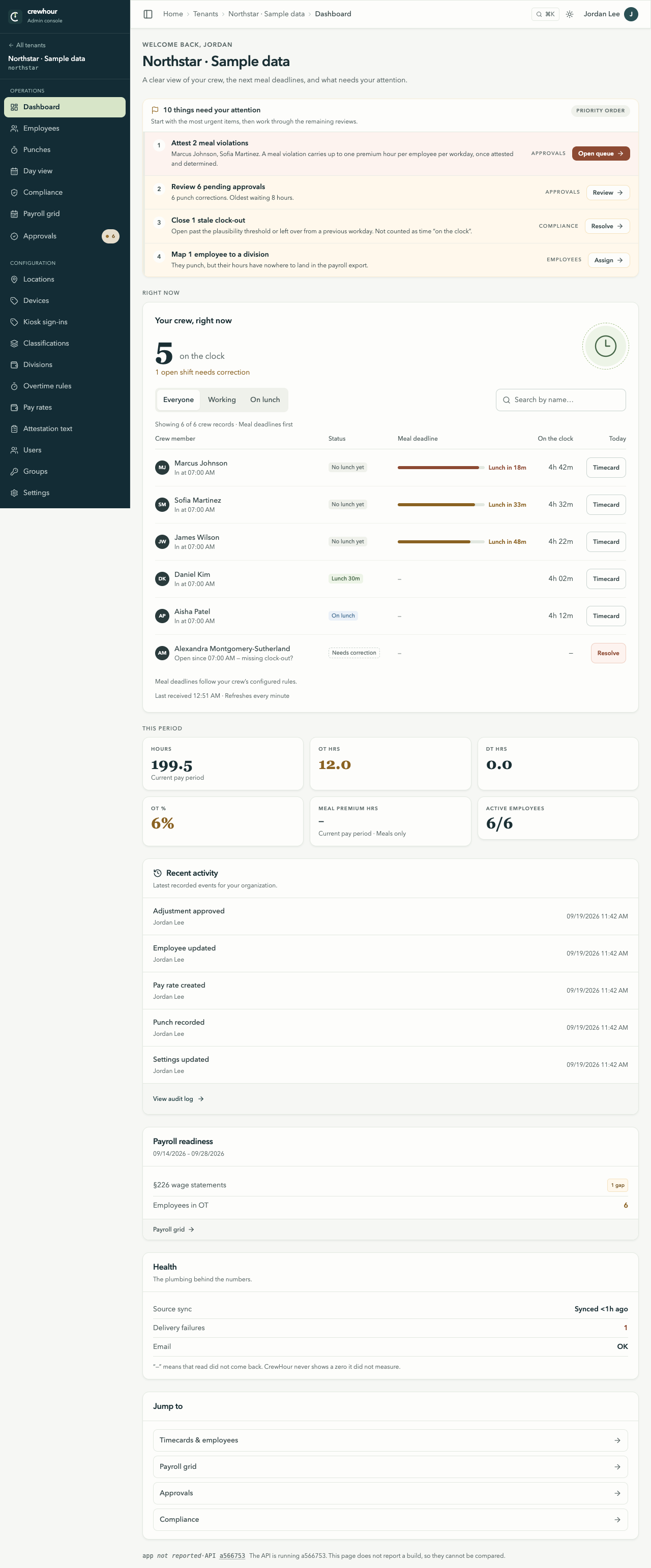Click the Approvals sidebar icon
This screenshot has height=1568, width=651.
(x=14, y=236)
